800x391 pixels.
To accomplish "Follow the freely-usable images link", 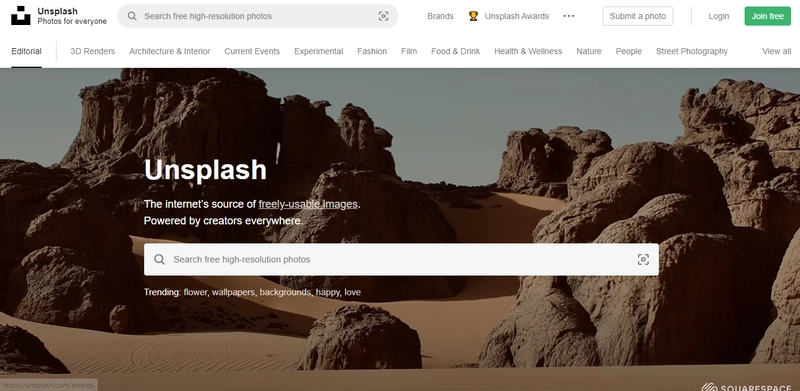I will (308, 204).
